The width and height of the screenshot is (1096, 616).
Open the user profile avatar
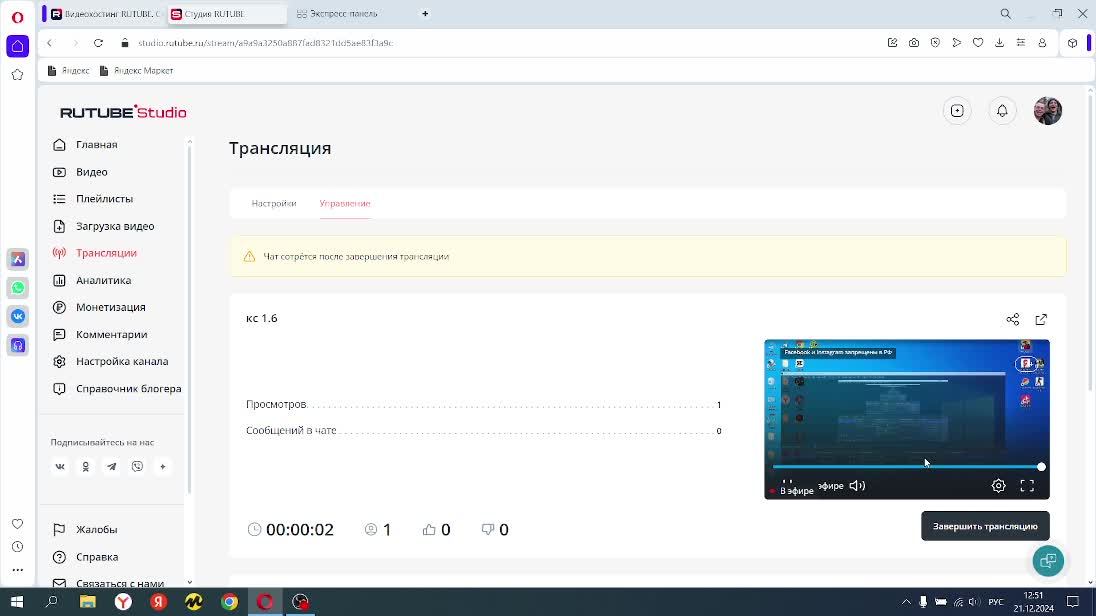1047,111
